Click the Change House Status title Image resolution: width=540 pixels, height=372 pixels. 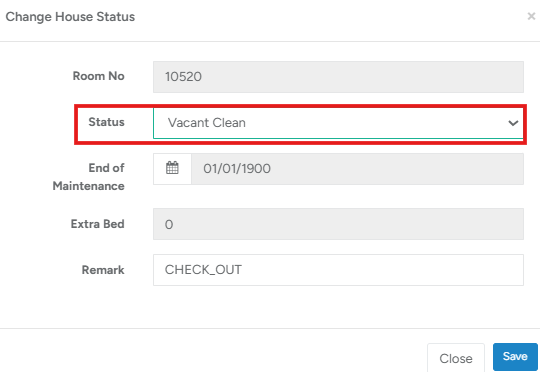tap(70, 17)
